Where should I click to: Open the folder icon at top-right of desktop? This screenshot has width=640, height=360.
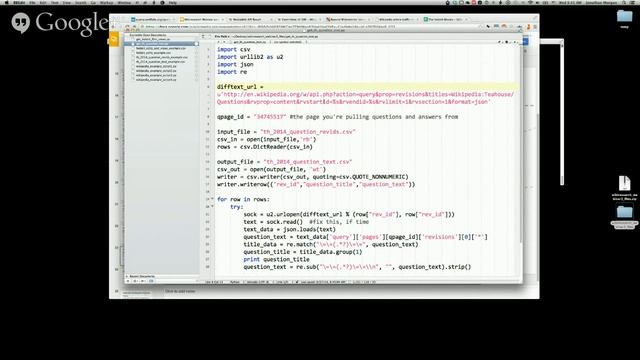(624, 16)
